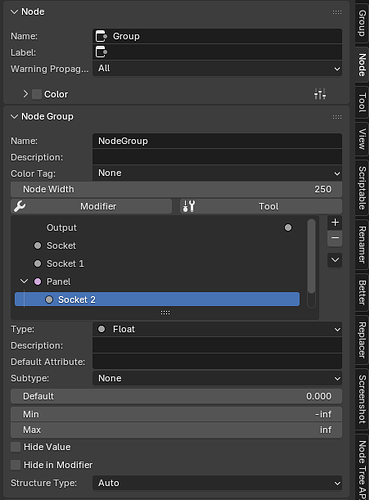The width and height of the screenshot is (369, 500).
Task: Click the Output row socket dot
Action: (x=288, y=228)
